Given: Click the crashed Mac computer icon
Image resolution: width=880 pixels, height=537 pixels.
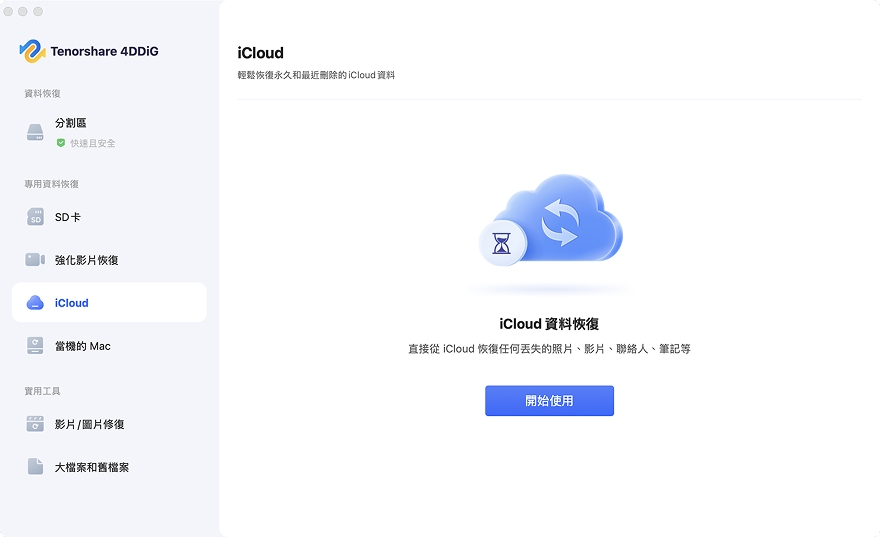Looking at the screenshot, I should coord(35,346).
